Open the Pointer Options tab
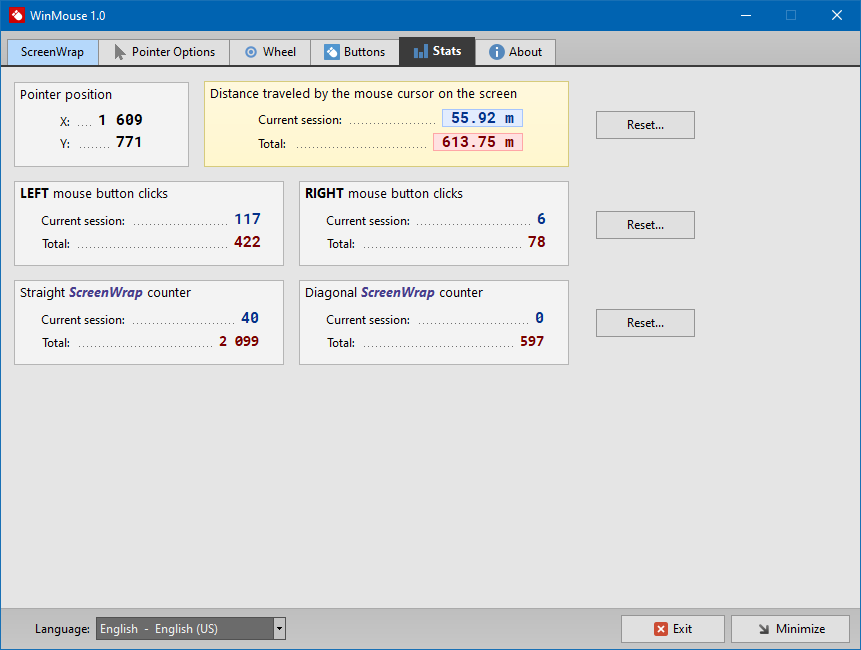Image resolution: width=861 pixels, height=650 pixels. (x=164, y=52)
